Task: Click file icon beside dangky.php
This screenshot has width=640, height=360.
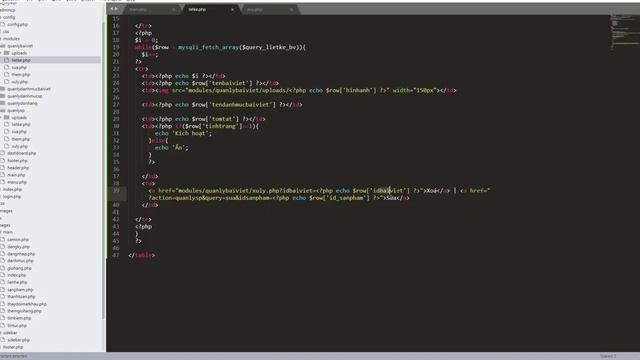Action: [x=2, y=247]
